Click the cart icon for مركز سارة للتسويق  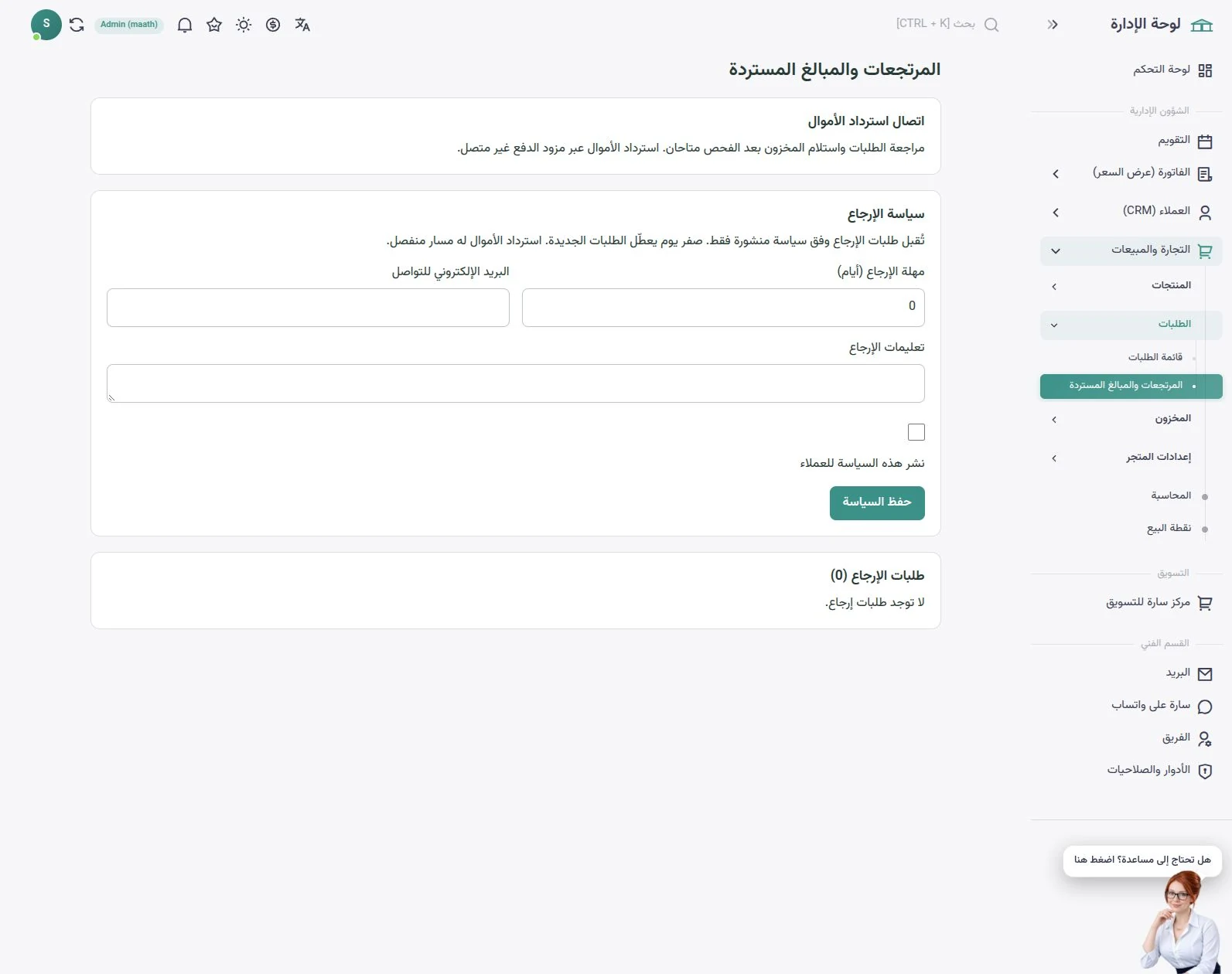pyautogui.click(x=1205, y=603)
